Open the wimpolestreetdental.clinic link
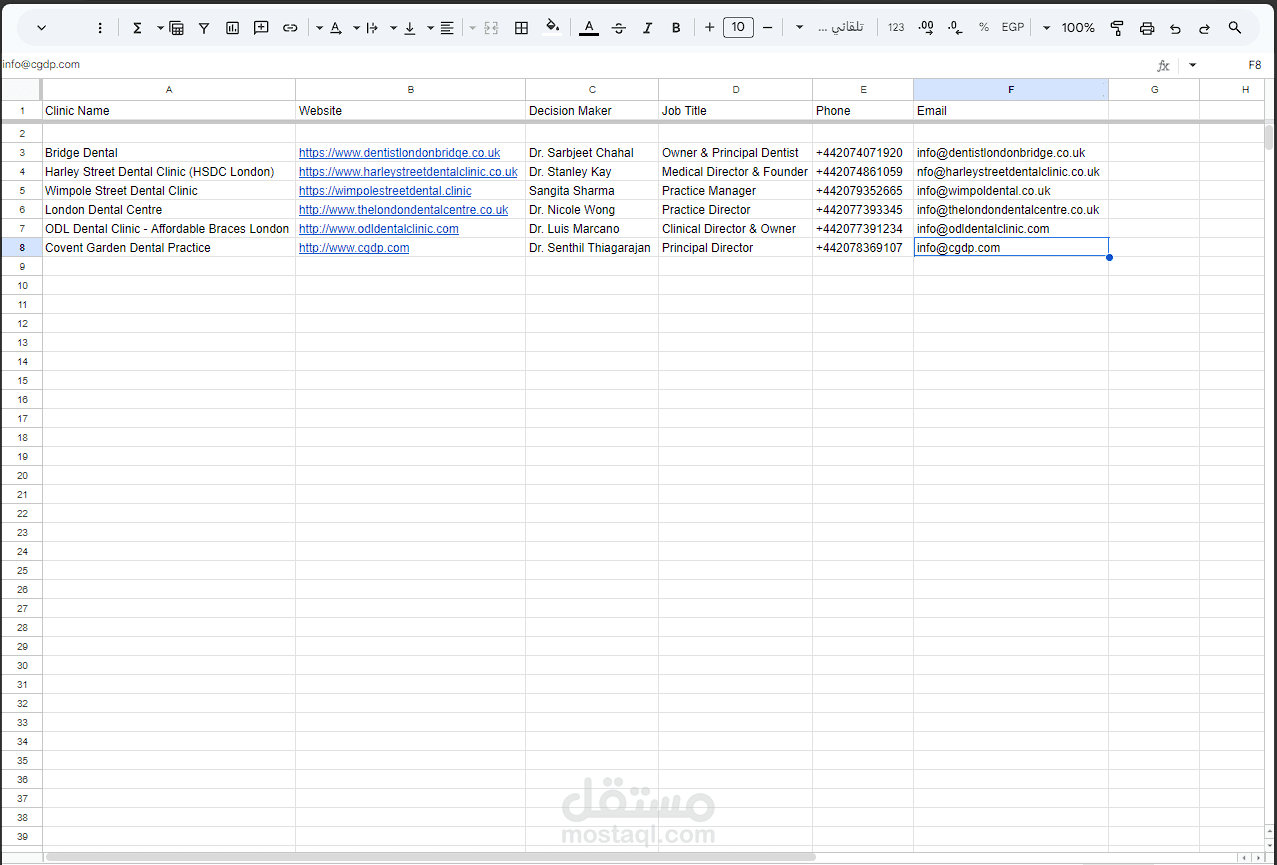The image size is (1277, 865). tap(385, 191)
